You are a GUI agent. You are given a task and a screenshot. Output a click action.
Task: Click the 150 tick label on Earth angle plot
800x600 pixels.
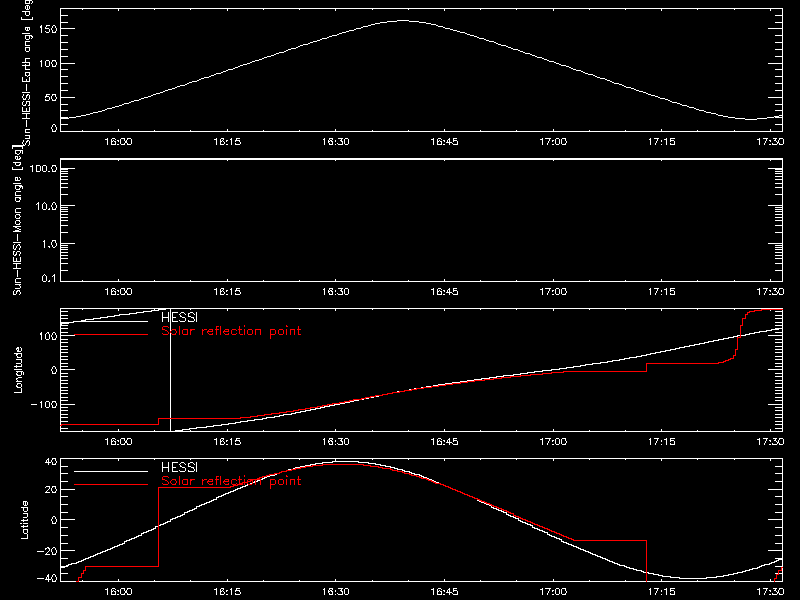[49, 30]
